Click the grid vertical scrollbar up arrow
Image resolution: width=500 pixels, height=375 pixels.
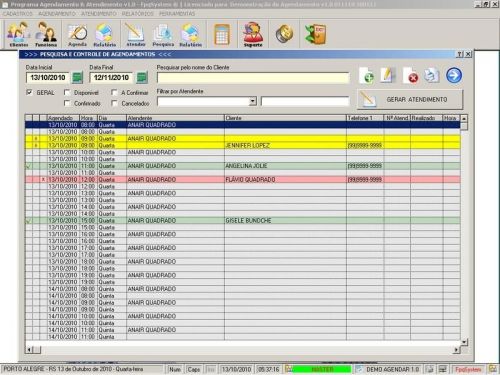tap(464, 118)
